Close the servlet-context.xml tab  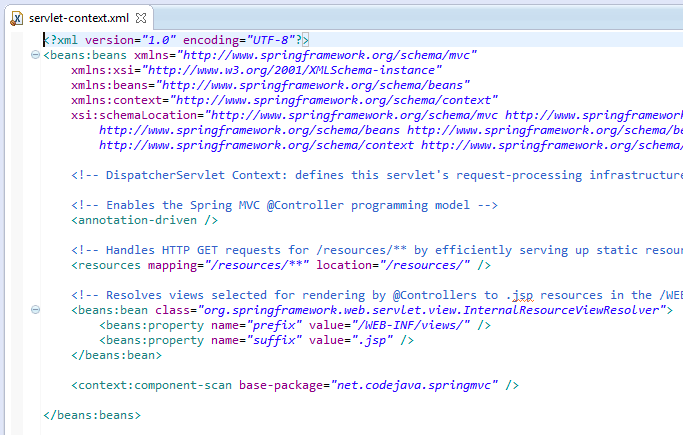141,18
